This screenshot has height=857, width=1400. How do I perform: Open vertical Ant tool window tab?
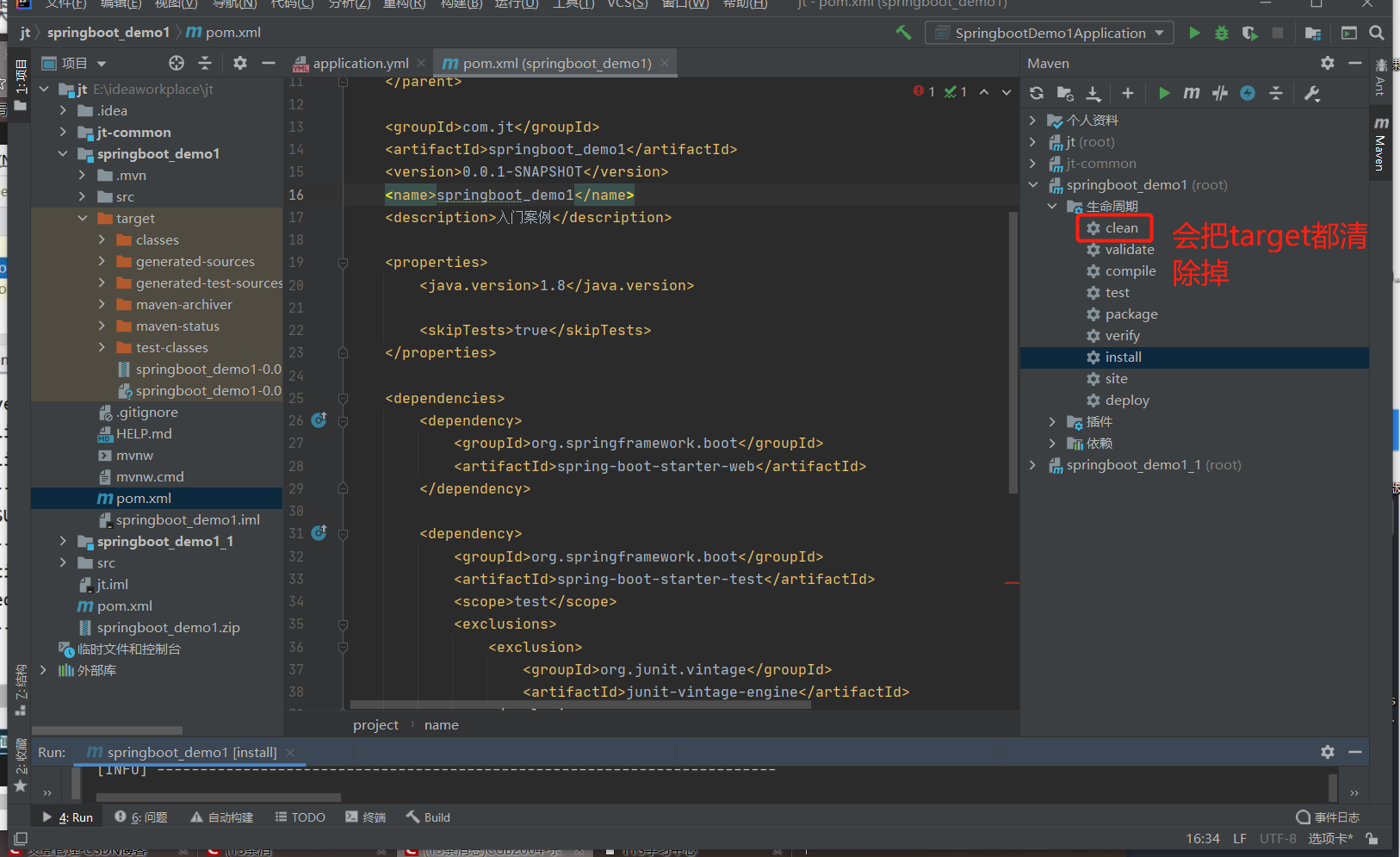[1380, 77]
